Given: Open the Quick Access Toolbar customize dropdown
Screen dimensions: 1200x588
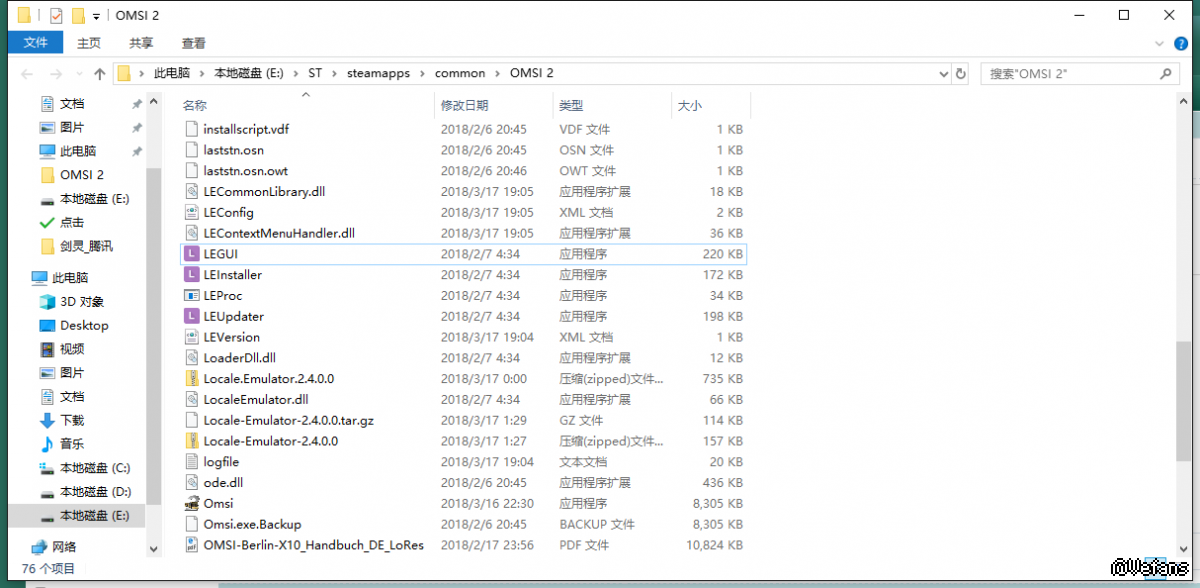Looking at the screenshot, I should click(96, 16).
